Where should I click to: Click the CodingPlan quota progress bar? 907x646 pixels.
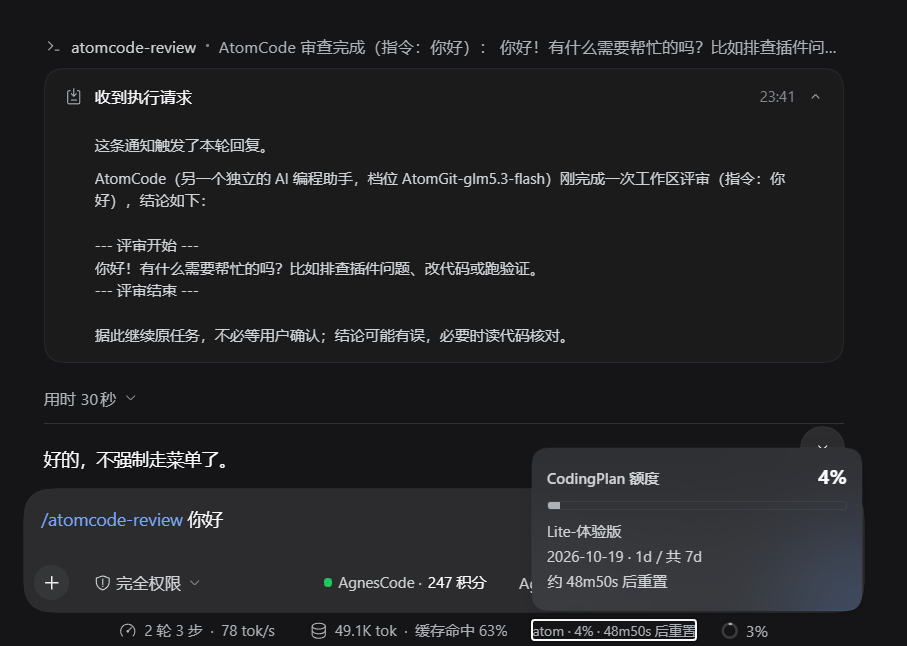(696, 505)
